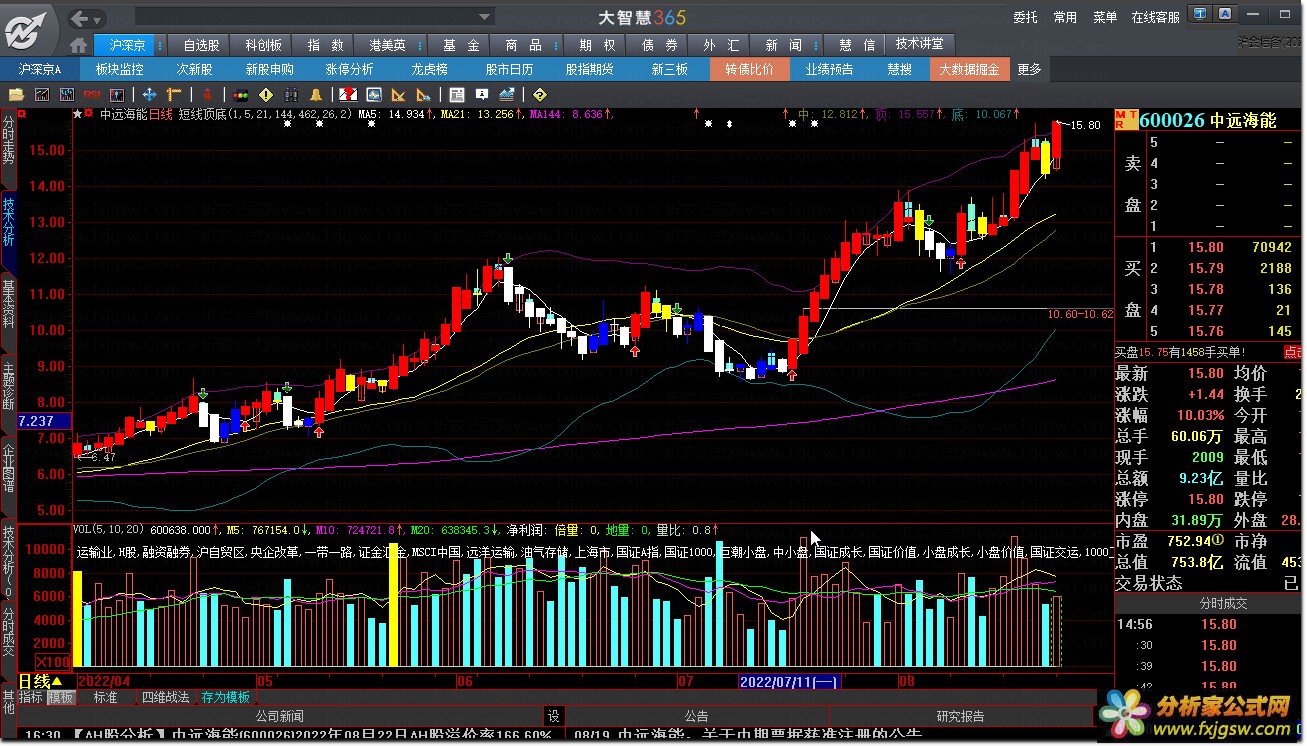Click the yellow diamond question help icon
The height and width of the screenshot is (746, 1307).
coord(540,95)
